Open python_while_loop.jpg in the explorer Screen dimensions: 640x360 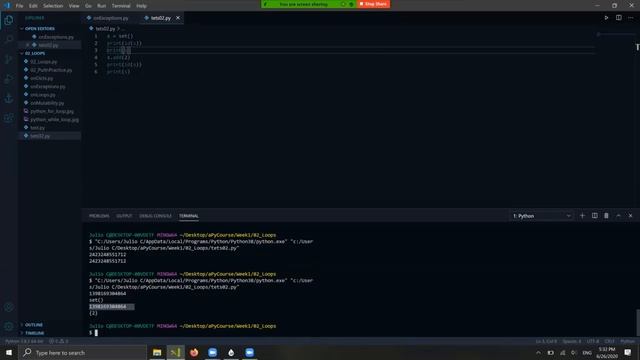click(54, 120)
